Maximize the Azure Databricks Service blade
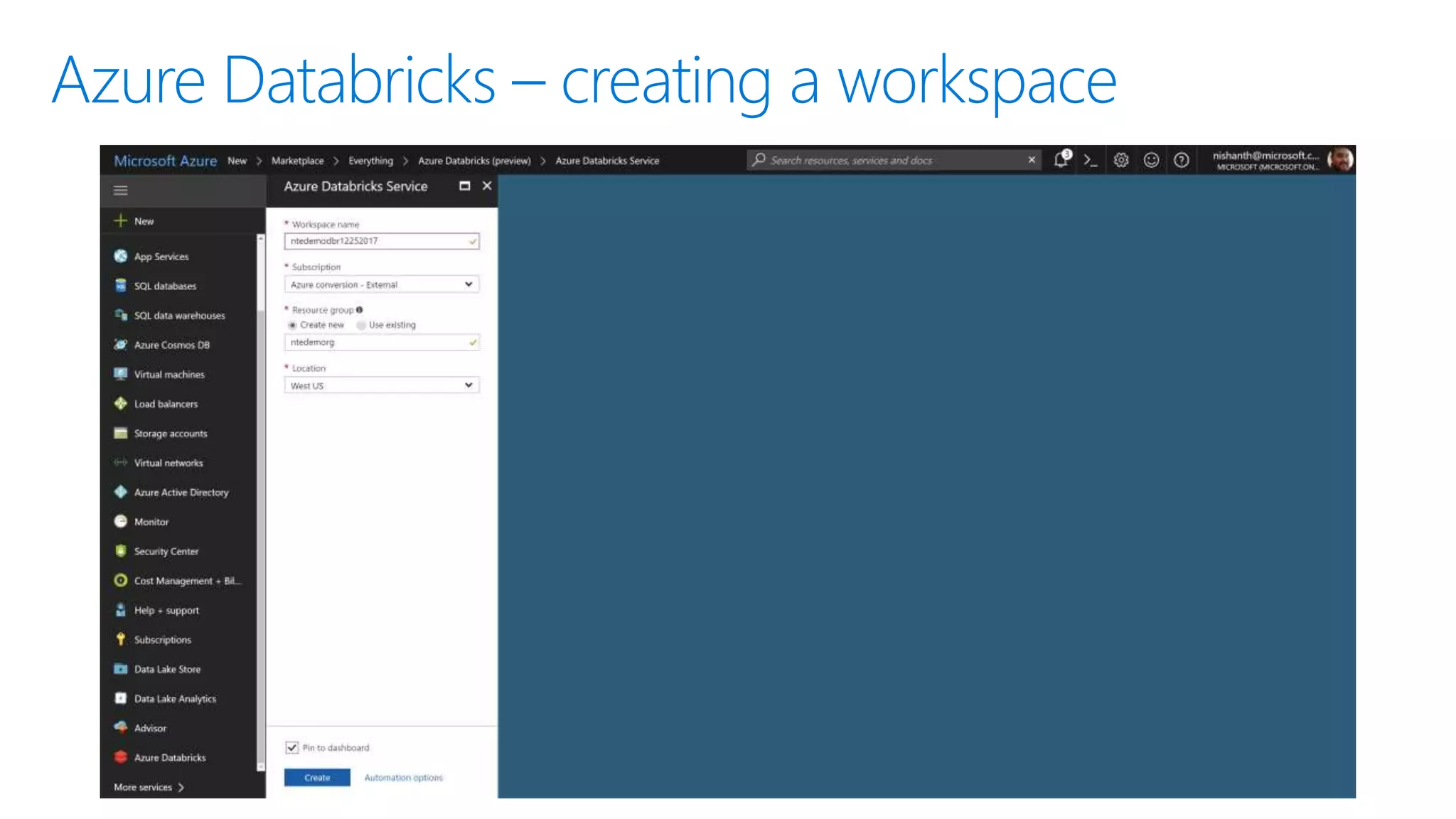Viewport: 1456px width, 819px height. click(x=465, y=186)
